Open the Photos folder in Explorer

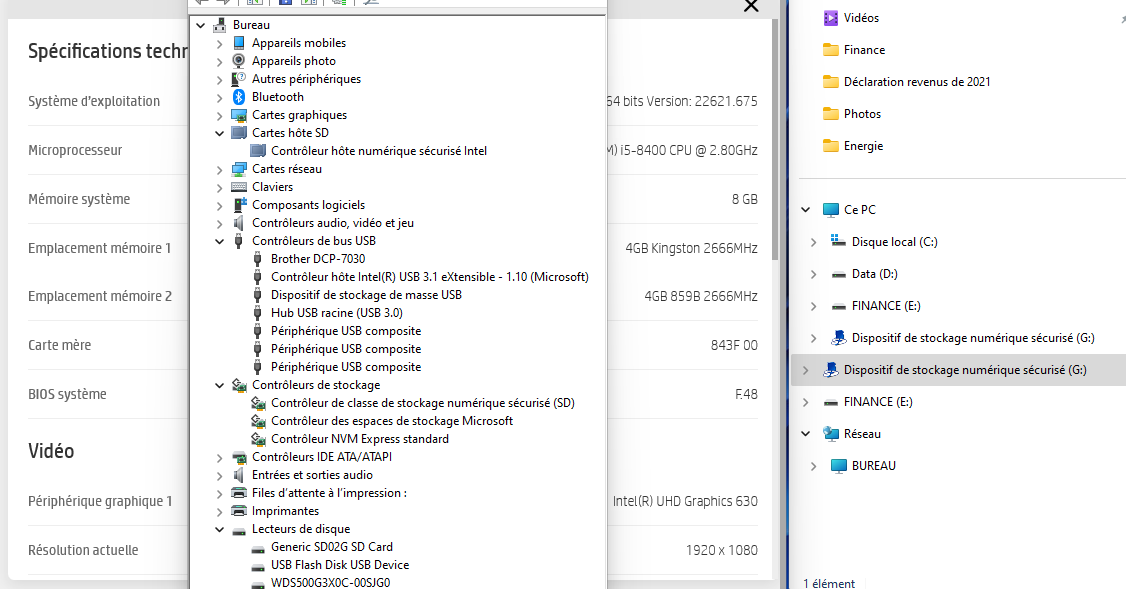click(x=862, y=113)
